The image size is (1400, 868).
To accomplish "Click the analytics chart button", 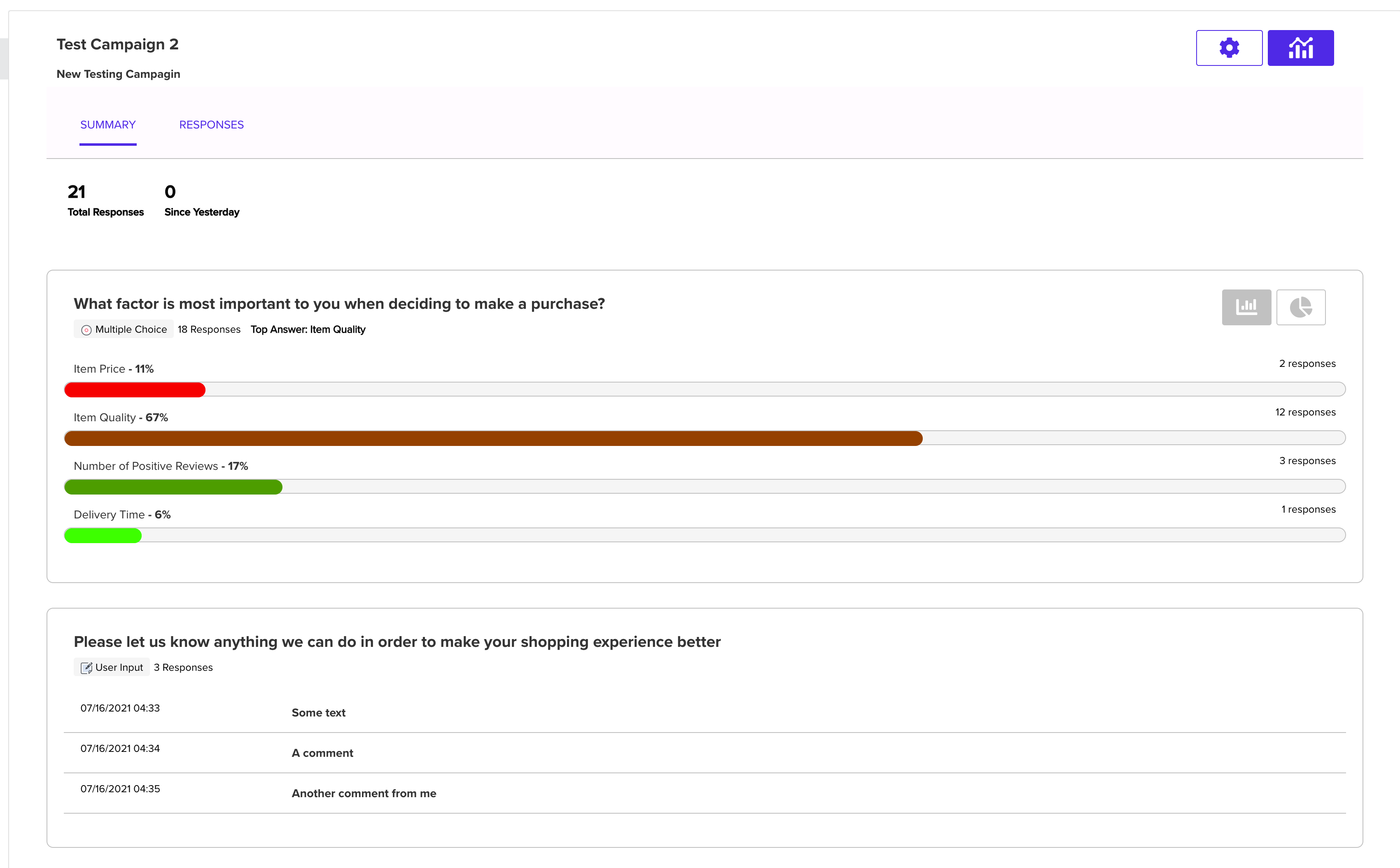I will coord(1300,48).
